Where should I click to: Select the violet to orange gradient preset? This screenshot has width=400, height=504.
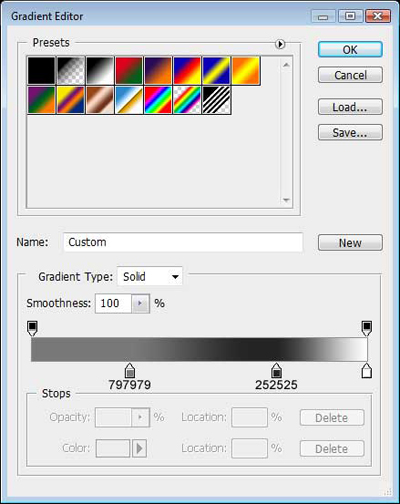click(x=158, y=70)
